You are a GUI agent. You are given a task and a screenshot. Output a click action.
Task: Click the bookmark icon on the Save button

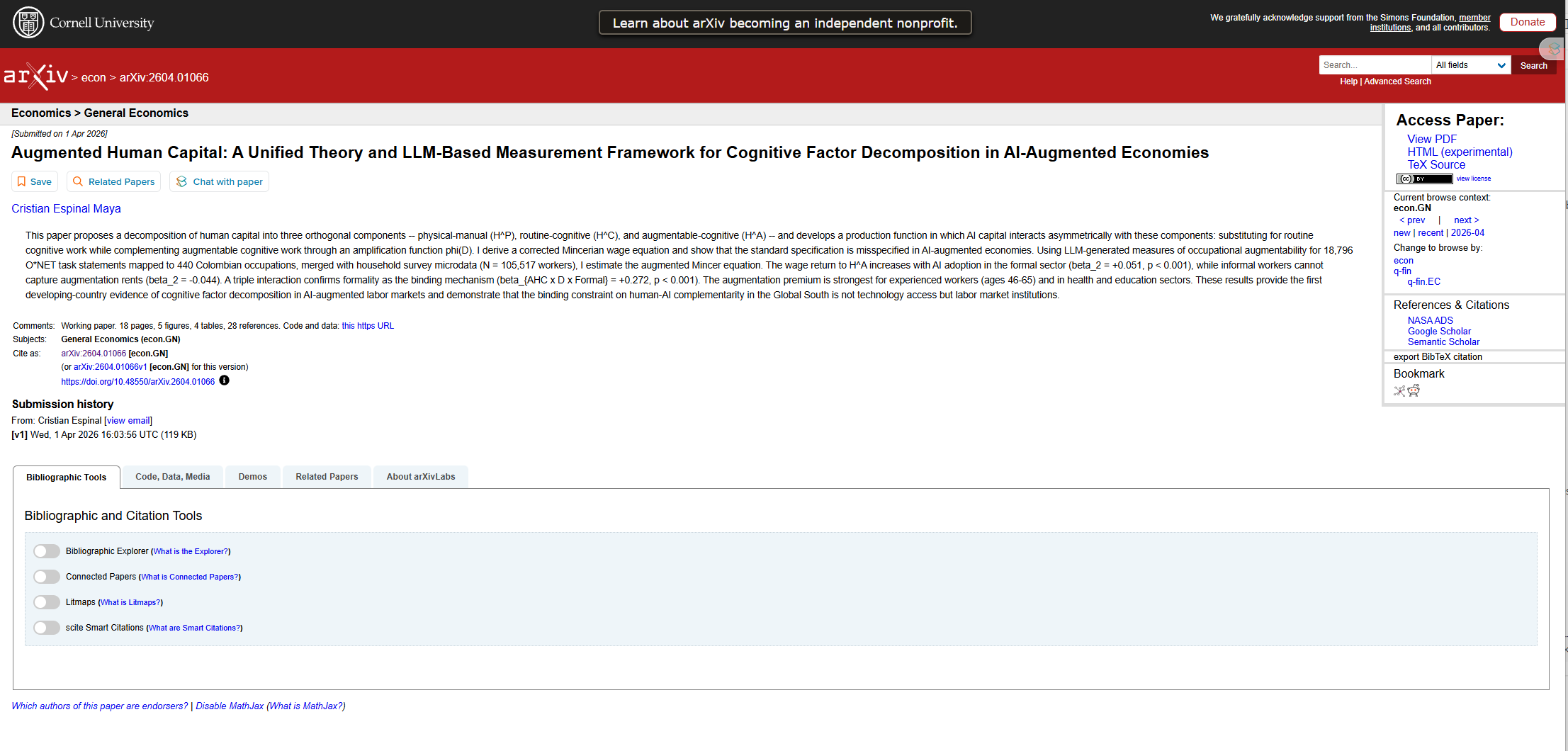click(21, 181)
